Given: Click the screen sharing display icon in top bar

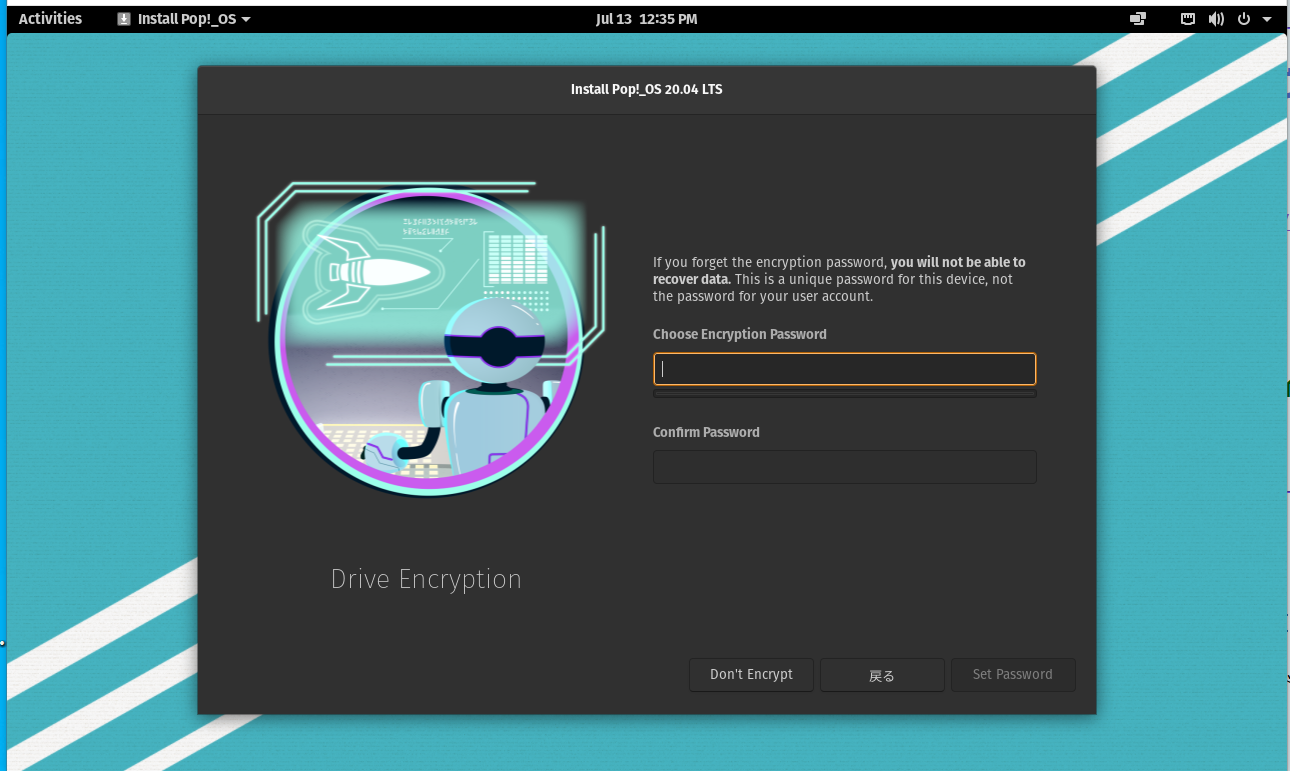Looking at the screenshot, I should pos(1137,19).
